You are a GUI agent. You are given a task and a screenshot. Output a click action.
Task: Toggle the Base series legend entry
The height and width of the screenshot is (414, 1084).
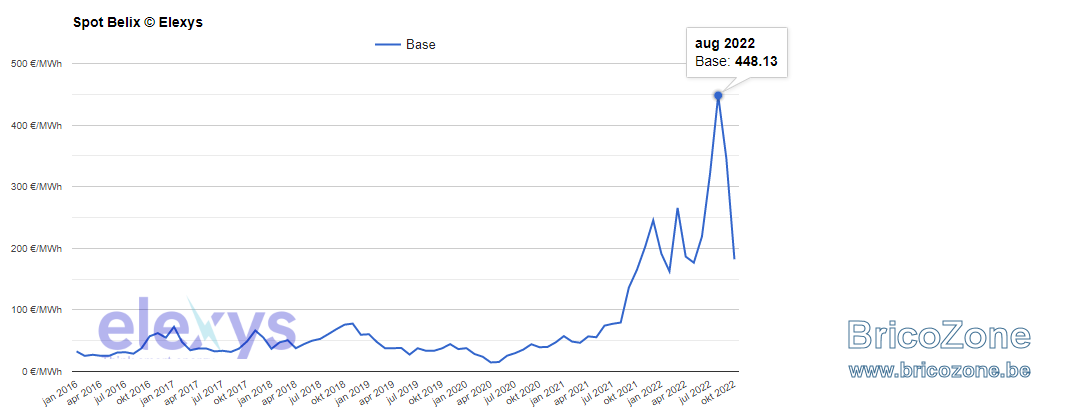pos(405,45)
